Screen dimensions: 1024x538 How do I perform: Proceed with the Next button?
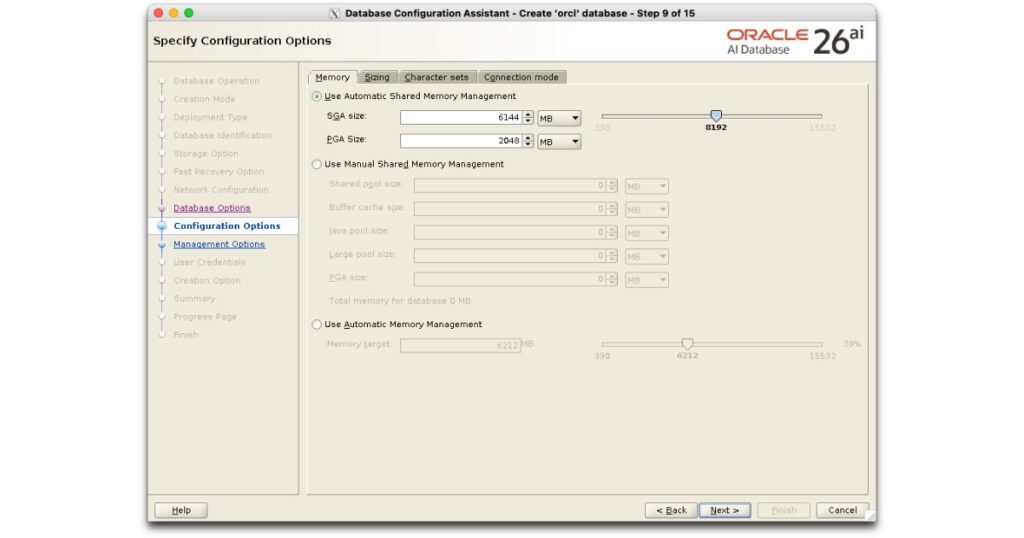point(725,510)
